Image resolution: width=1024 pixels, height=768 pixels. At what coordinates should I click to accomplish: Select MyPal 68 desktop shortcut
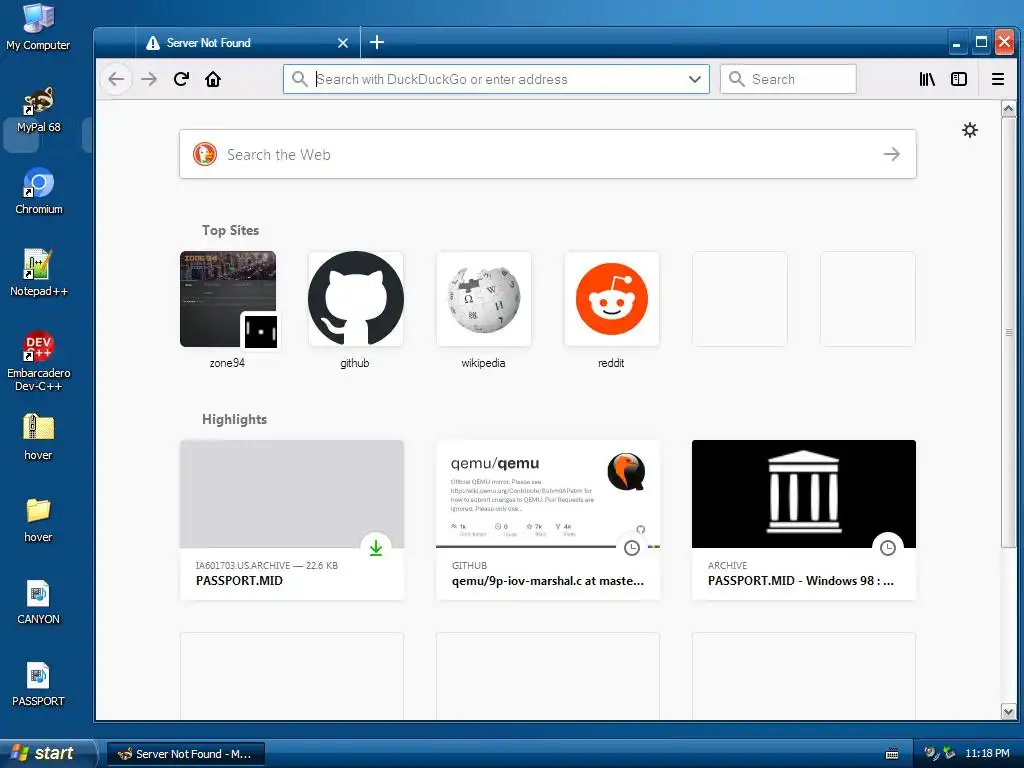[x=39, y=110]
